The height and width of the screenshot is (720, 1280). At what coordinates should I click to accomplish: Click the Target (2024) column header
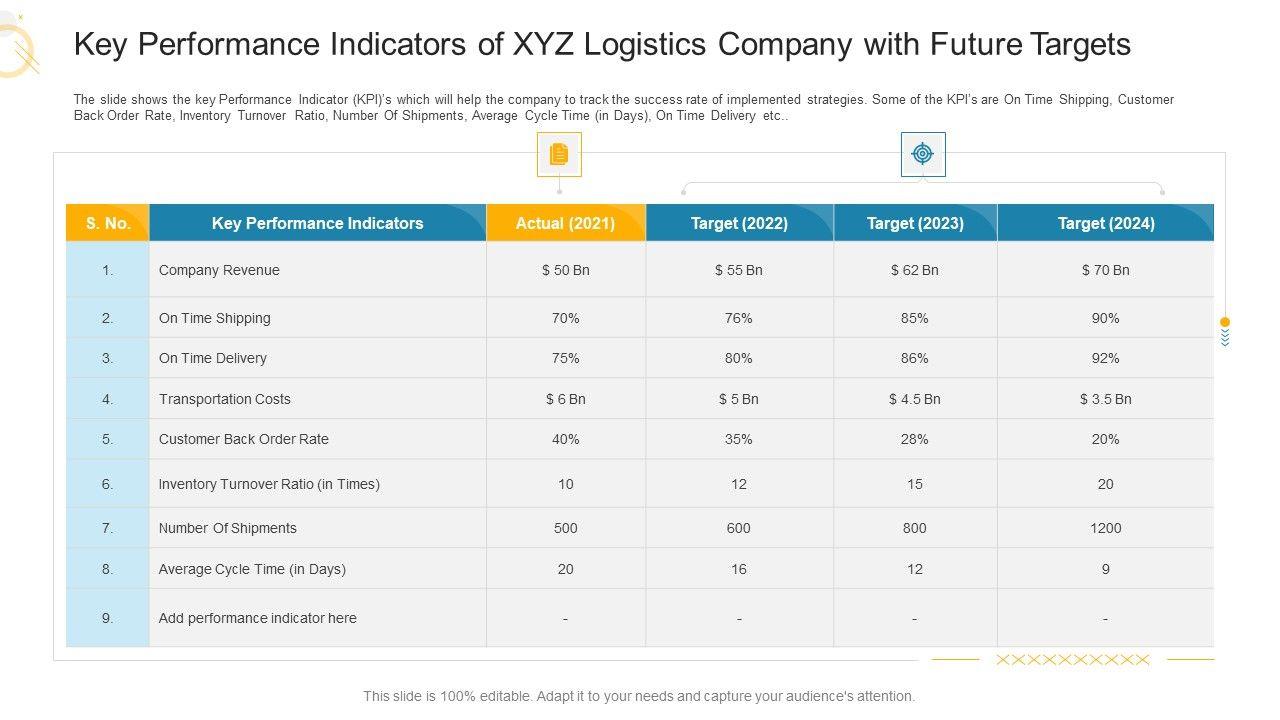tap(1105, 223)
